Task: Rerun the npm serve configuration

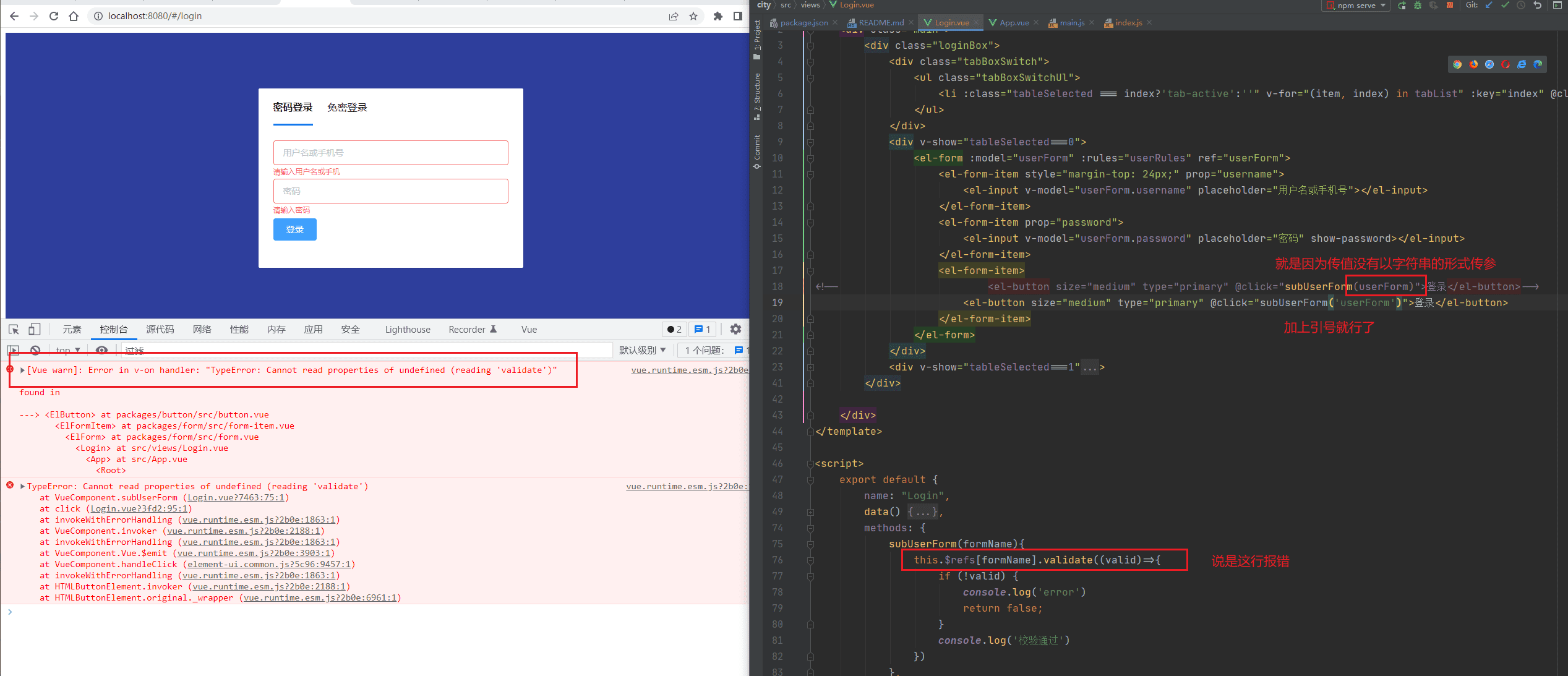Action: point(1402,6)
